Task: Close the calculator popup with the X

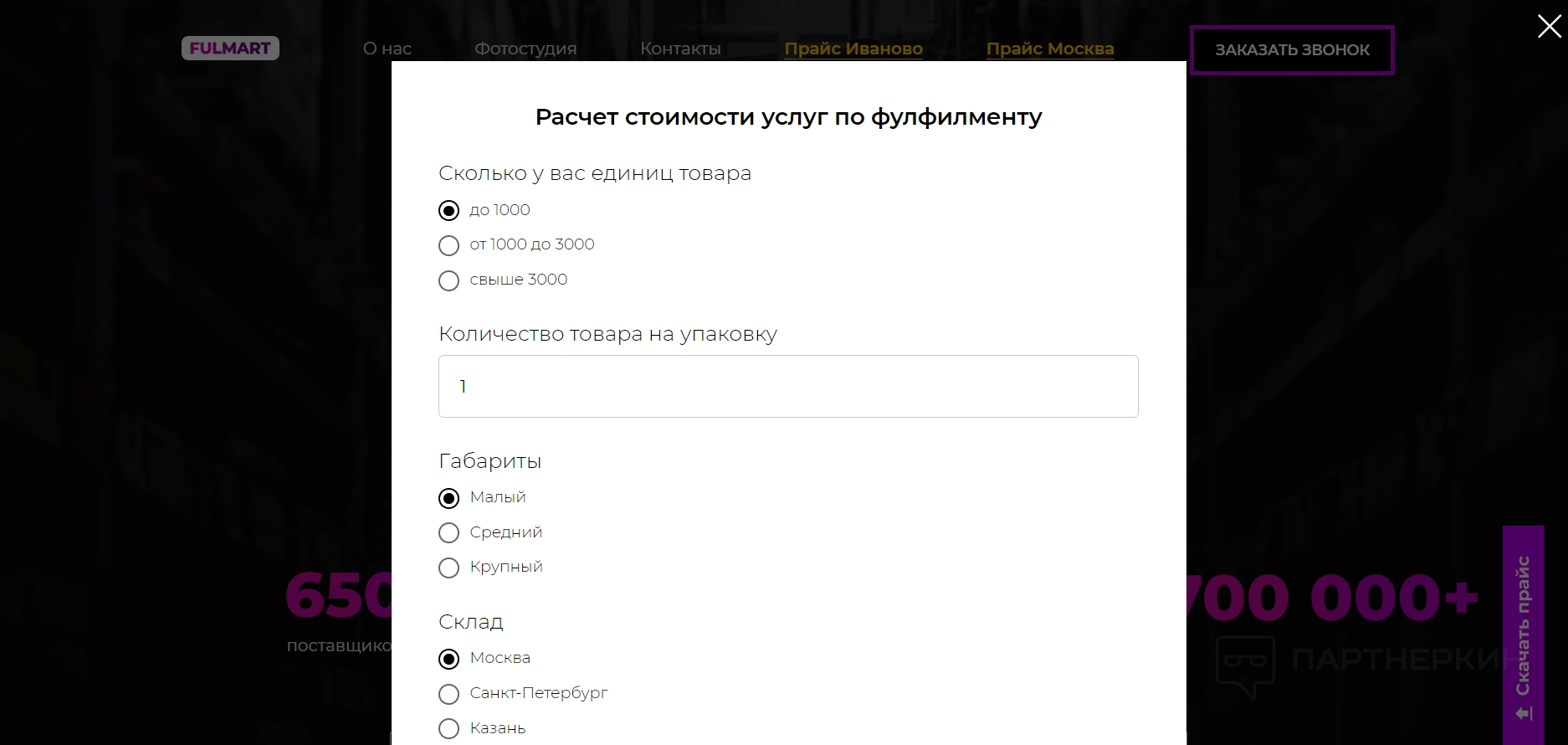Action: [1549, 27]
